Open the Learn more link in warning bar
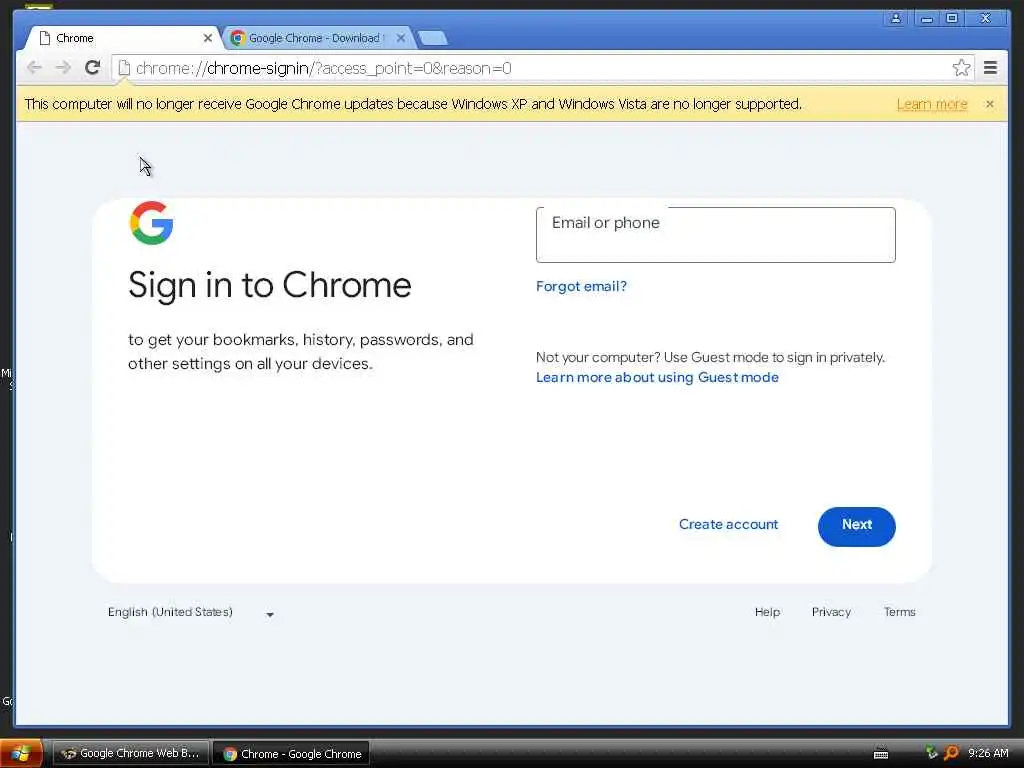Image resolution: width=1024 pixels, height=768 pixels. tap(932, 104)
